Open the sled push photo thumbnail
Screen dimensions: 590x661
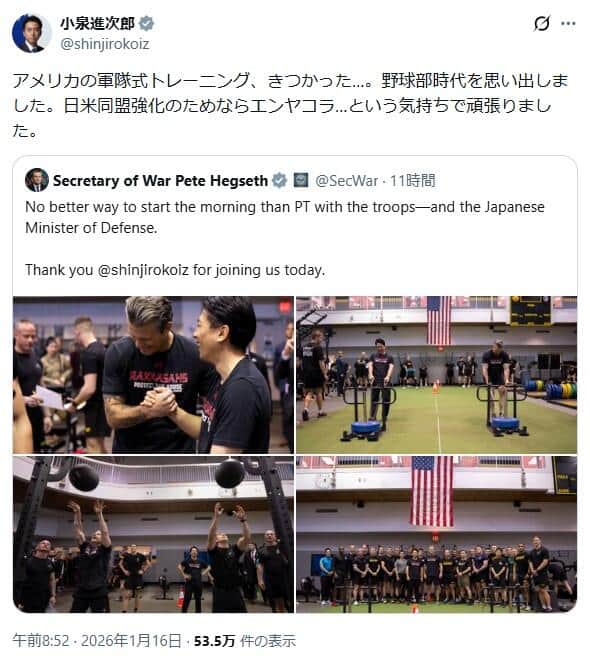tap(436, 375)
